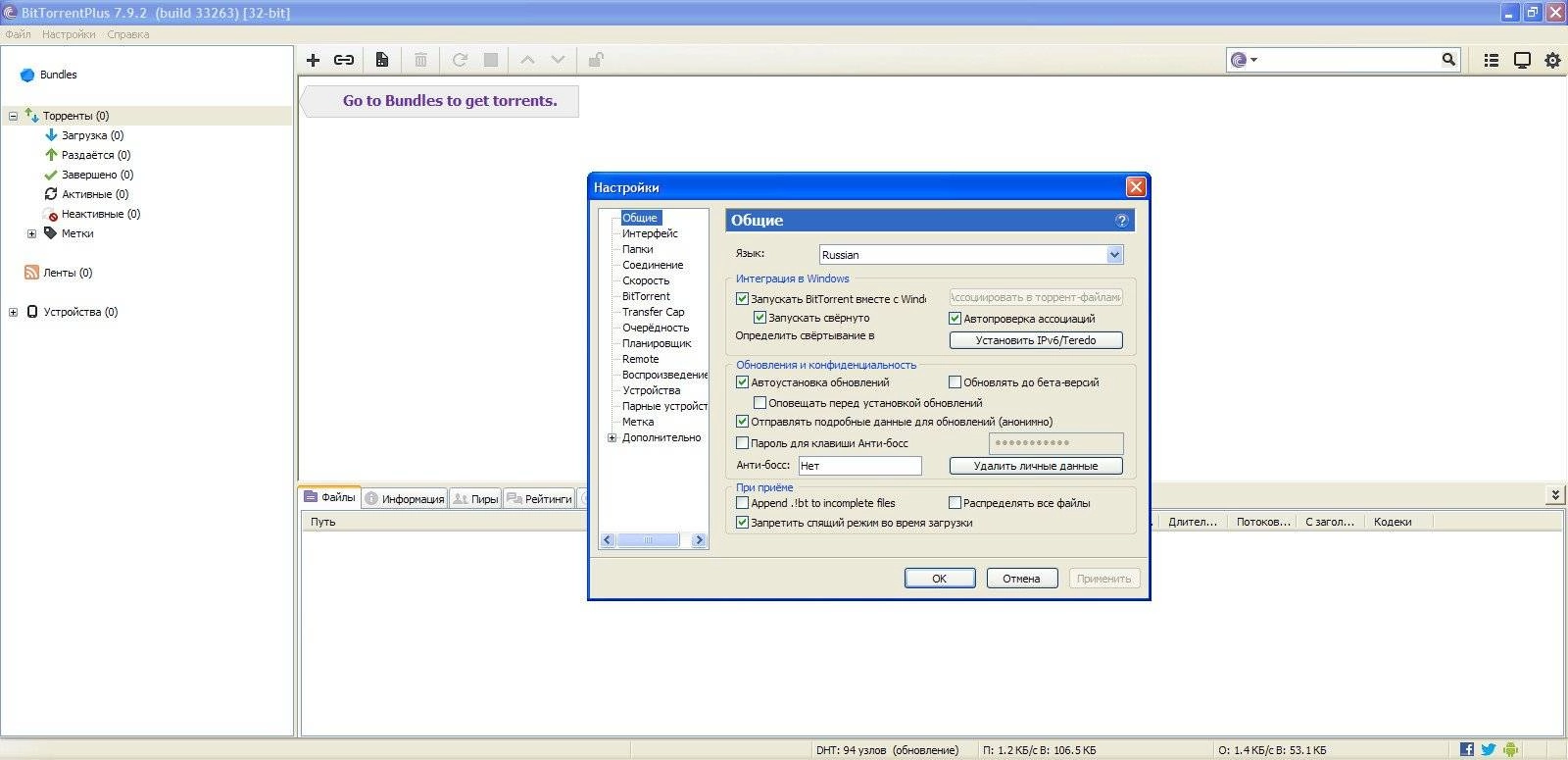Toggle Запускать свёрнуто checkbox

pyautogui.click(x=759, y=318)
